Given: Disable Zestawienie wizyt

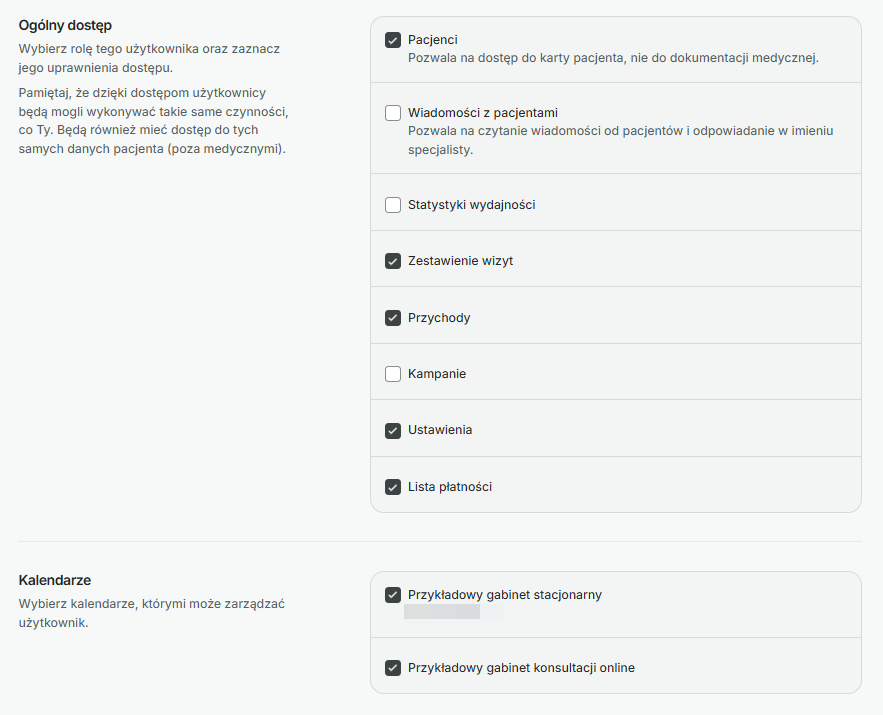Looking at the screenshot, I should (x=393, y=261).
